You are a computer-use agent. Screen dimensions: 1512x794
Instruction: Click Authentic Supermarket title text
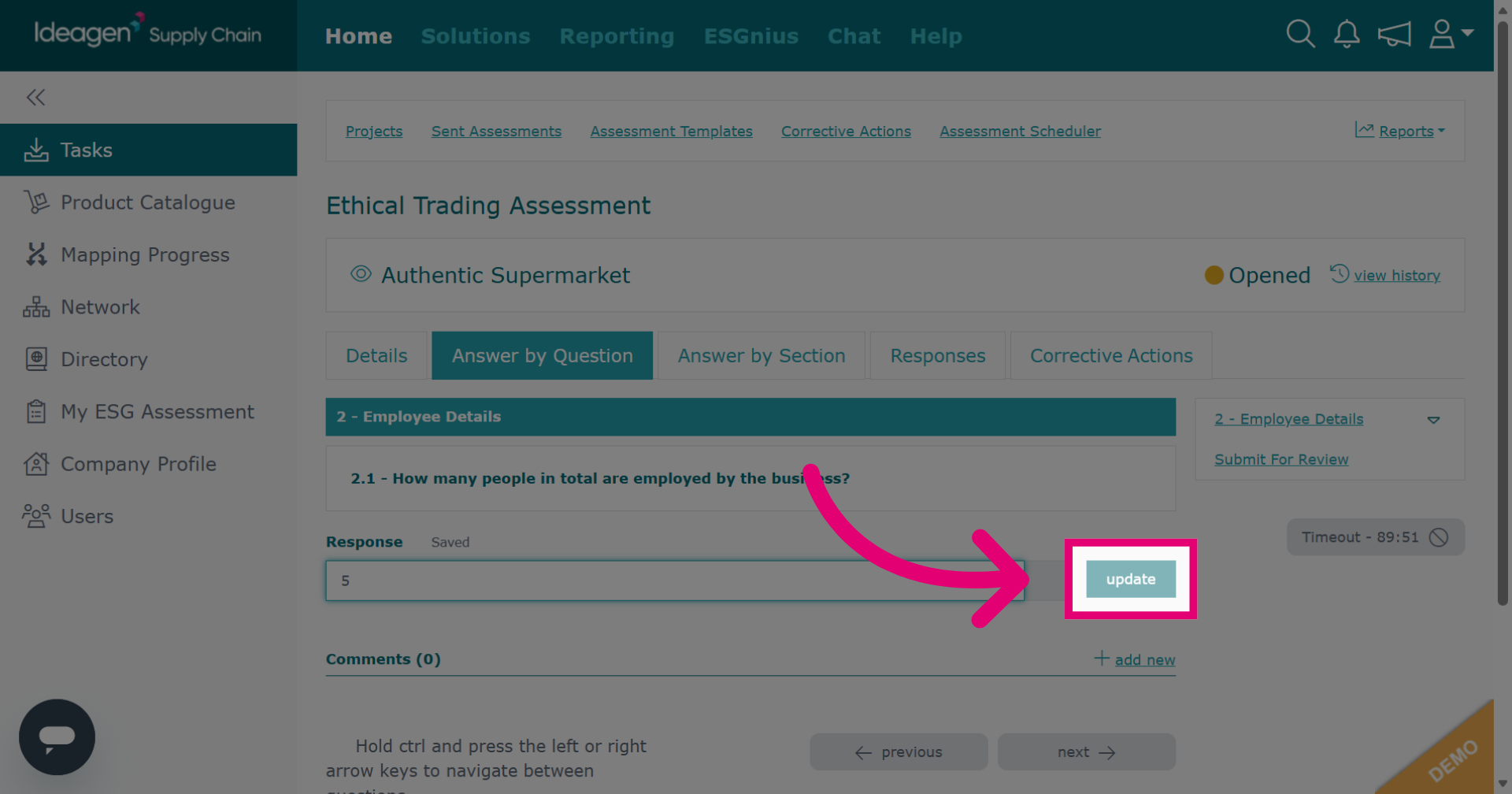point(506,275)
